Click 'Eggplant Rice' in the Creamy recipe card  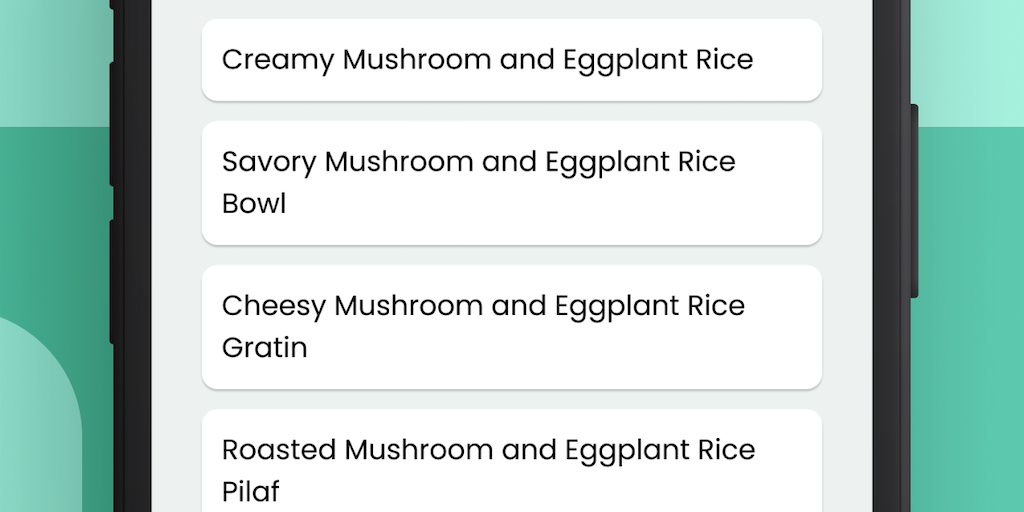pyautogui.click(x=657, y=60)
